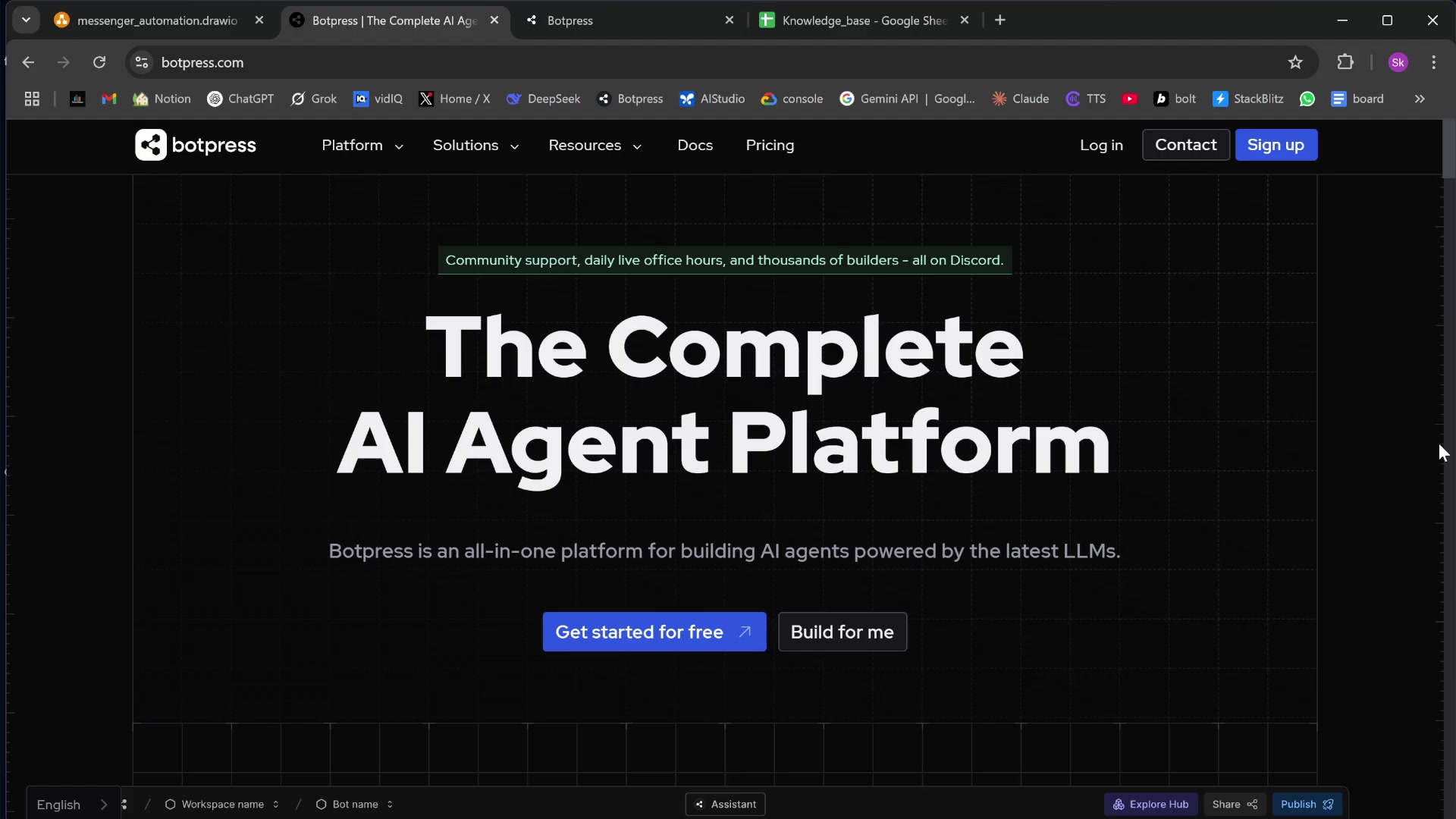Click the Build for me button
The width and height of the screenshot is (1456, 819).
[842, 632]
